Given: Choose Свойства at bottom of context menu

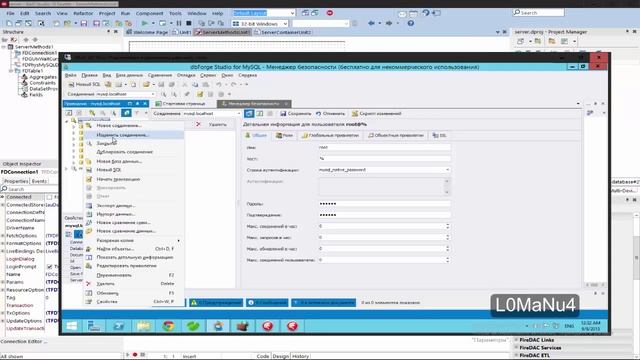Looking at the screenshot, I should (x=135, y=302).
